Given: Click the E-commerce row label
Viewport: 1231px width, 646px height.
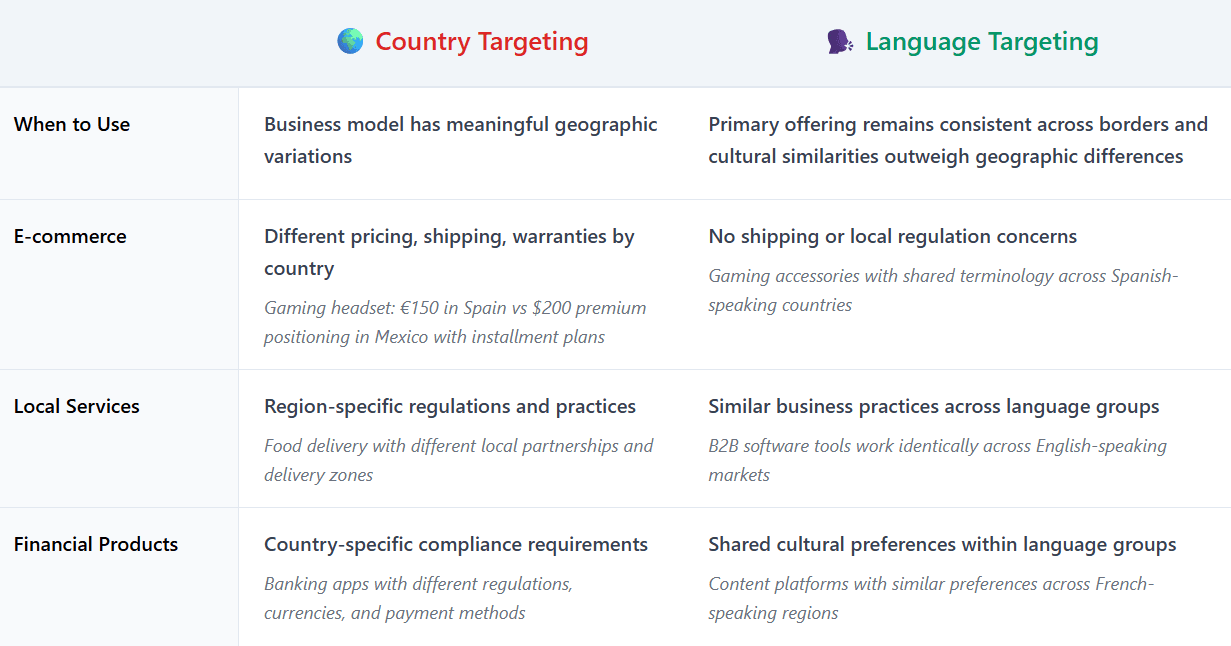Looking at the screenshot, I should click(70, 236).
